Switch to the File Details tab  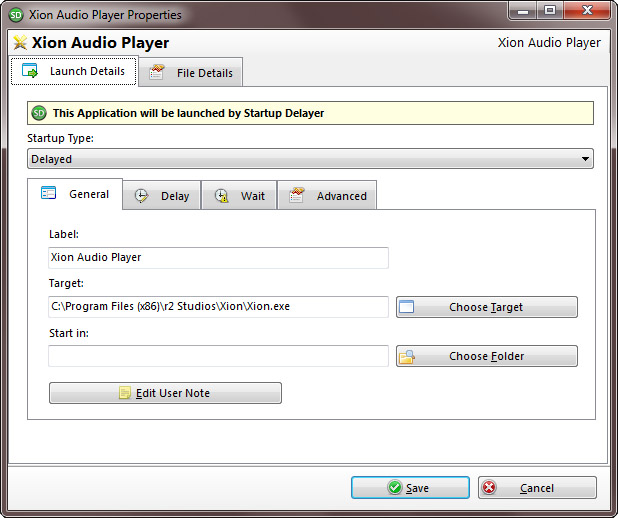pyautogui.click(x=191, y=73)
